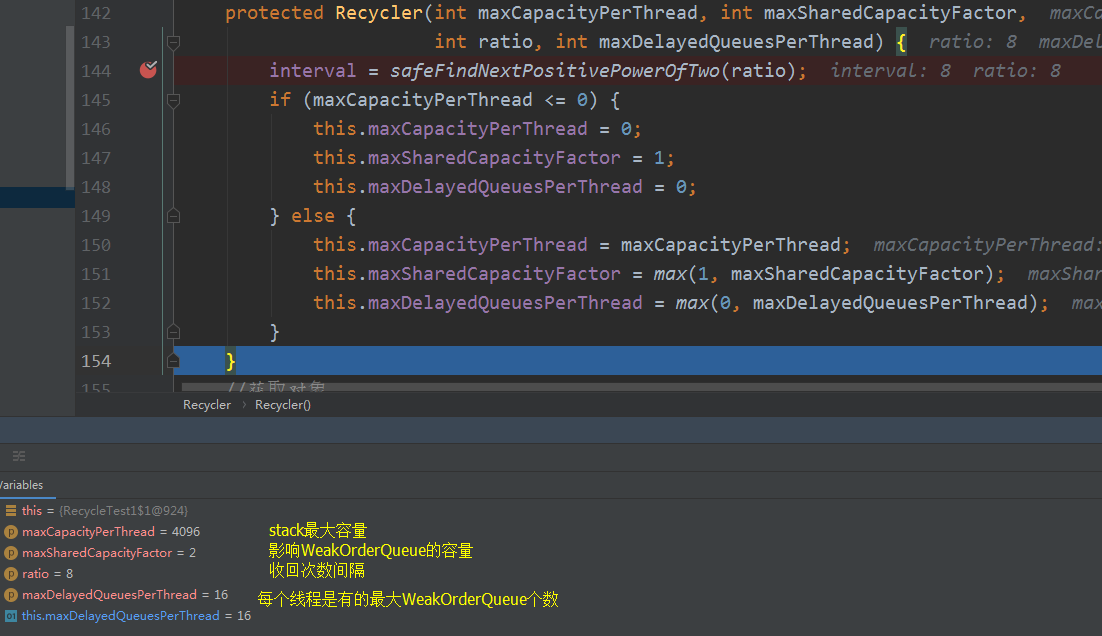Click line number 144 in gutter
This screenshot has height=636, width=1102.
tap(96, 71)
